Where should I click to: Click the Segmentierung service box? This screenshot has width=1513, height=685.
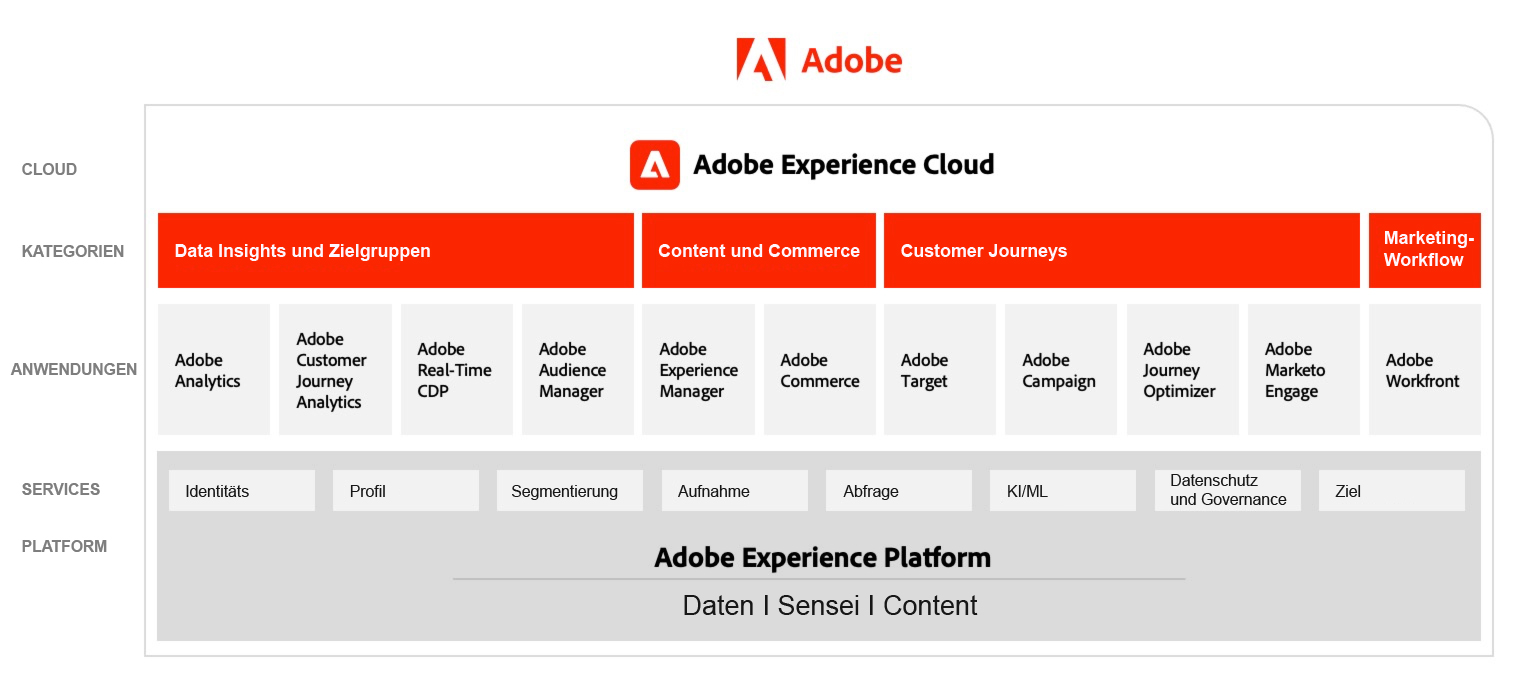(570, 491)
